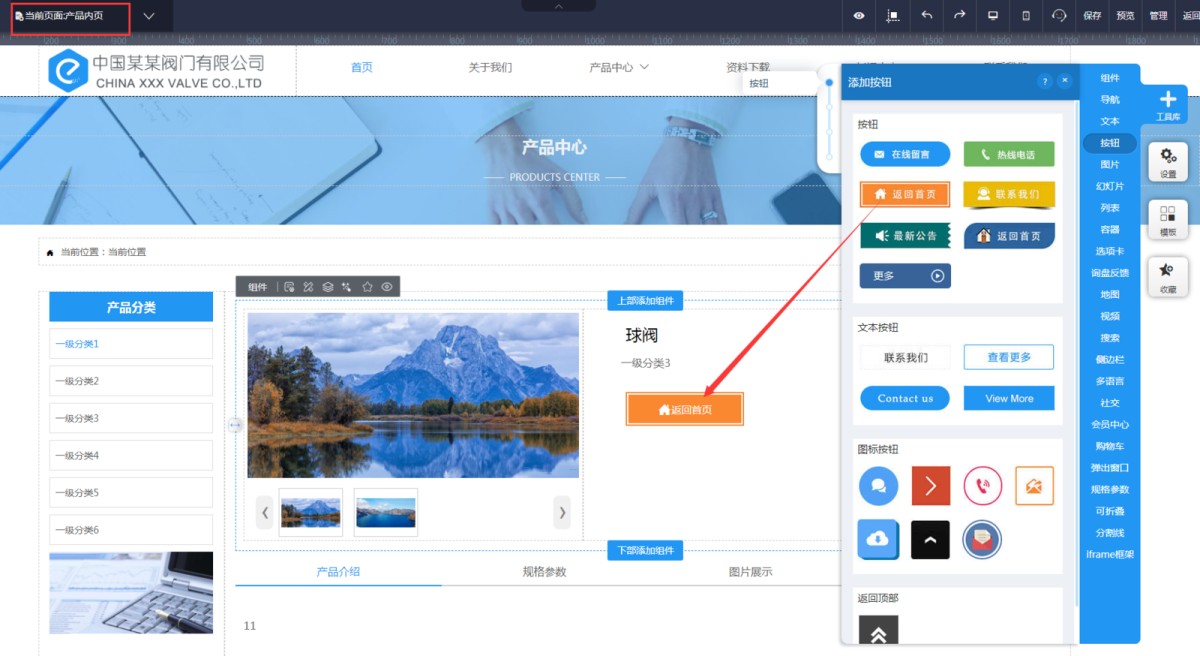Open the current page dropdown chevron
The height and width of the screenshot is (656, 1200).
[x=149, y=16]
